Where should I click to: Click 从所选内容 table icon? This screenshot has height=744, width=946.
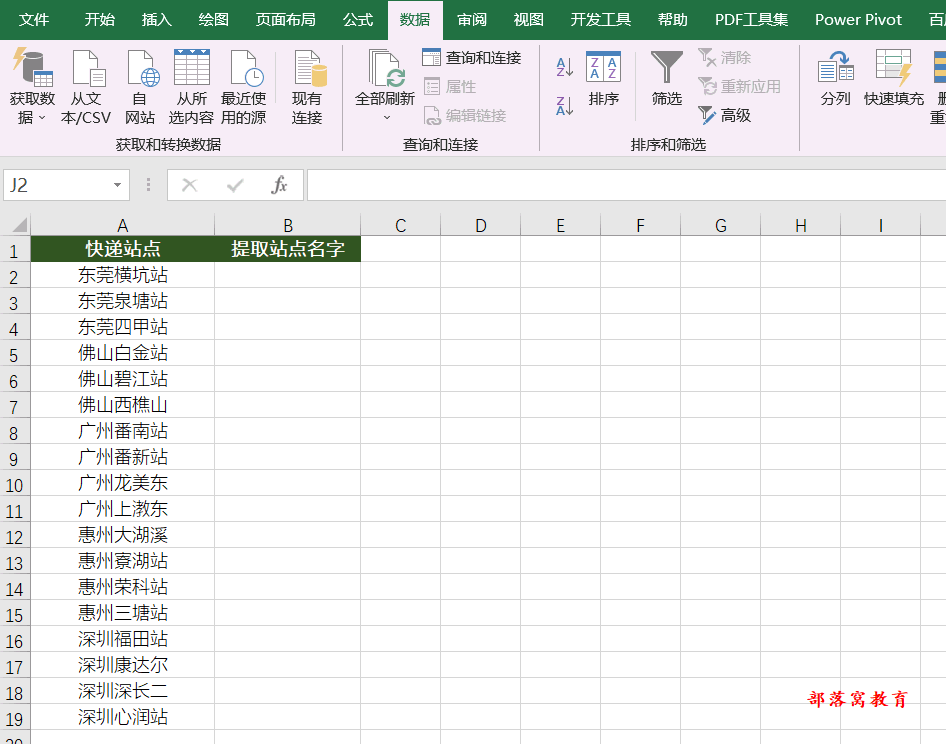pos(191,68)
